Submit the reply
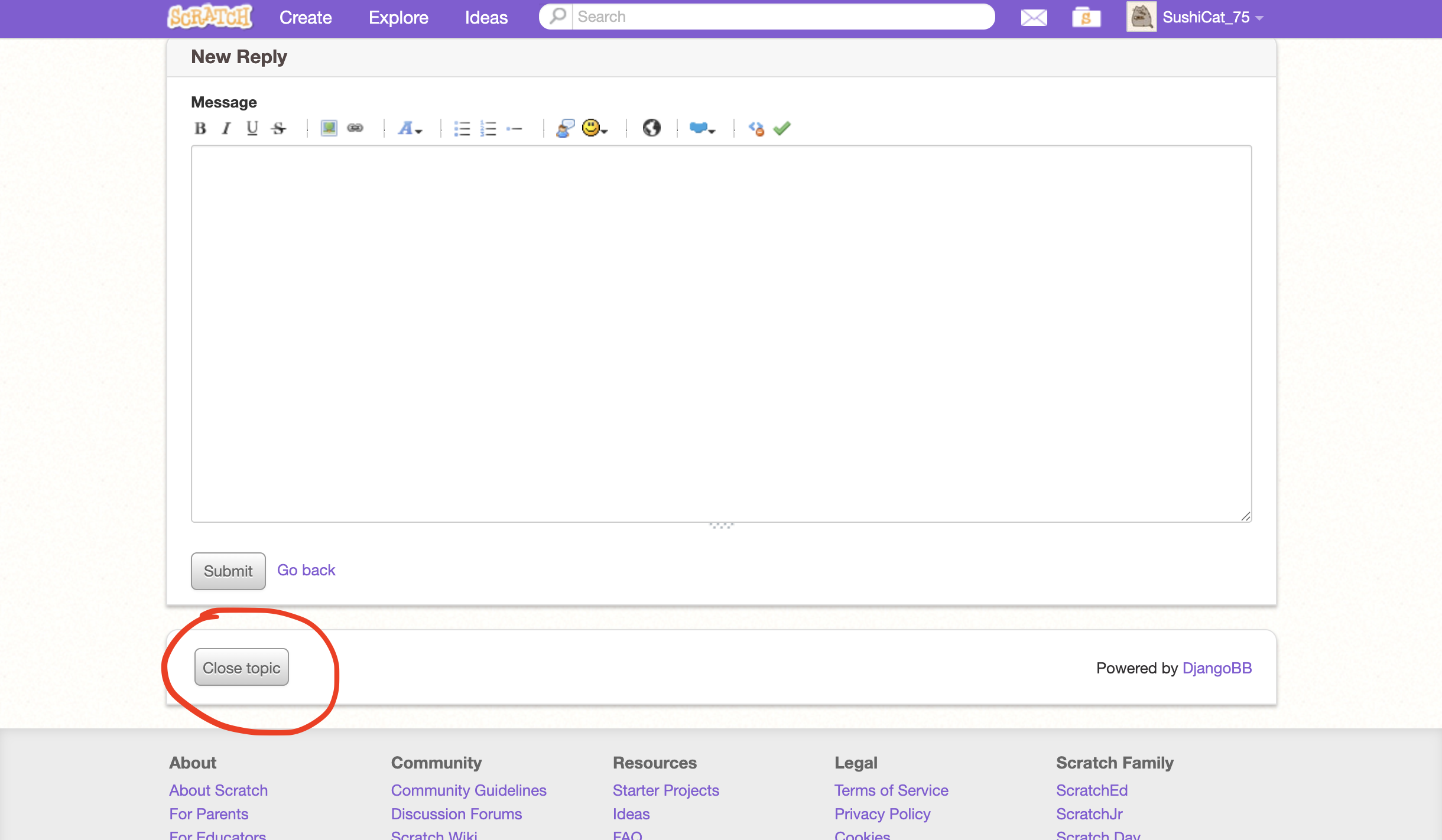This screenshot has width=1442, height=840. click(x=228, y=571)
